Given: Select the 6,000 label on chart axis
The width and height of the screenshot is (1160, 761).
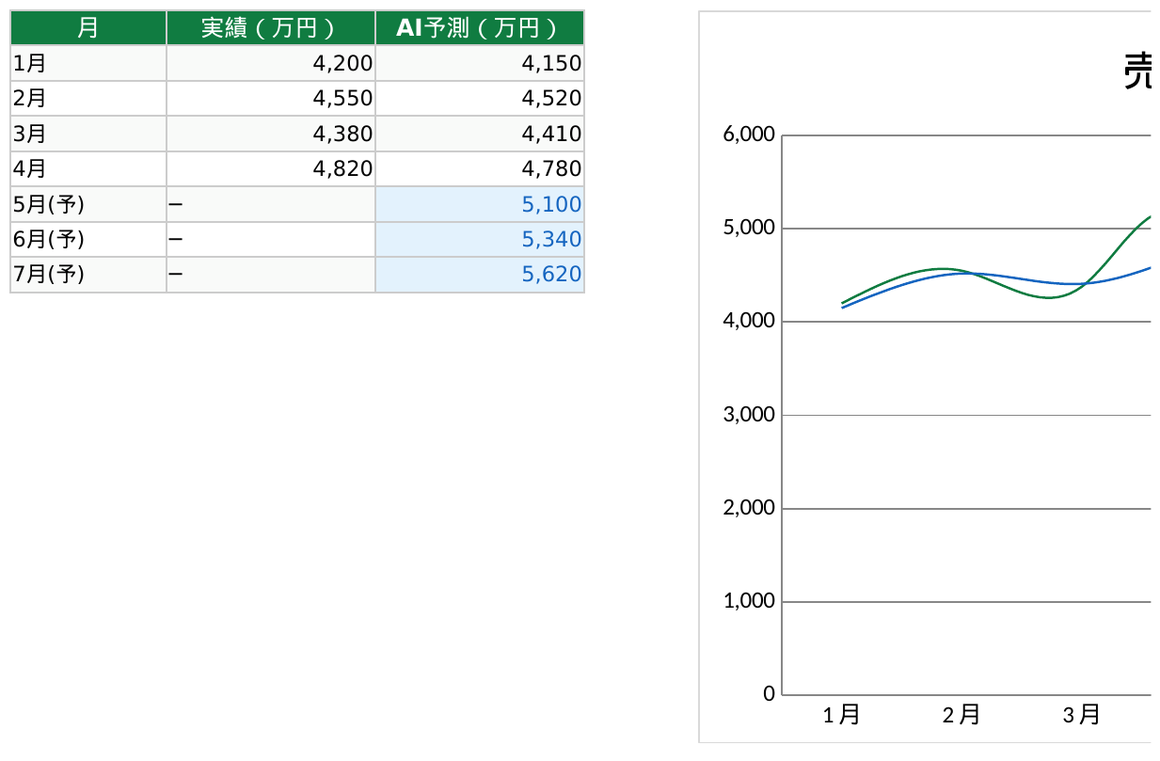Looking at the screenshot, I should 748,135.
